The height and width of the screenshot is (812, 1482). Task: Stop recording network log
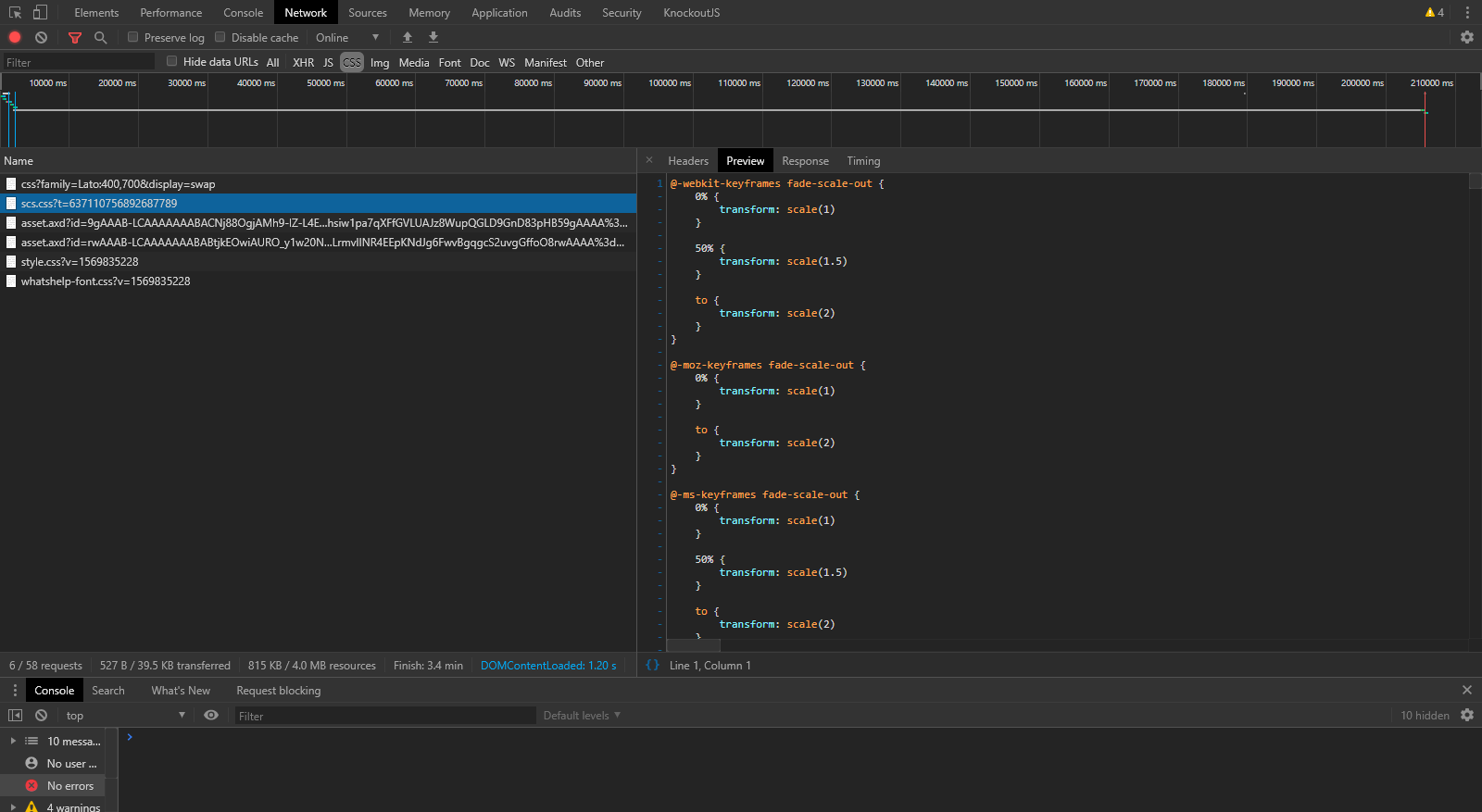(x=15, y=37)
